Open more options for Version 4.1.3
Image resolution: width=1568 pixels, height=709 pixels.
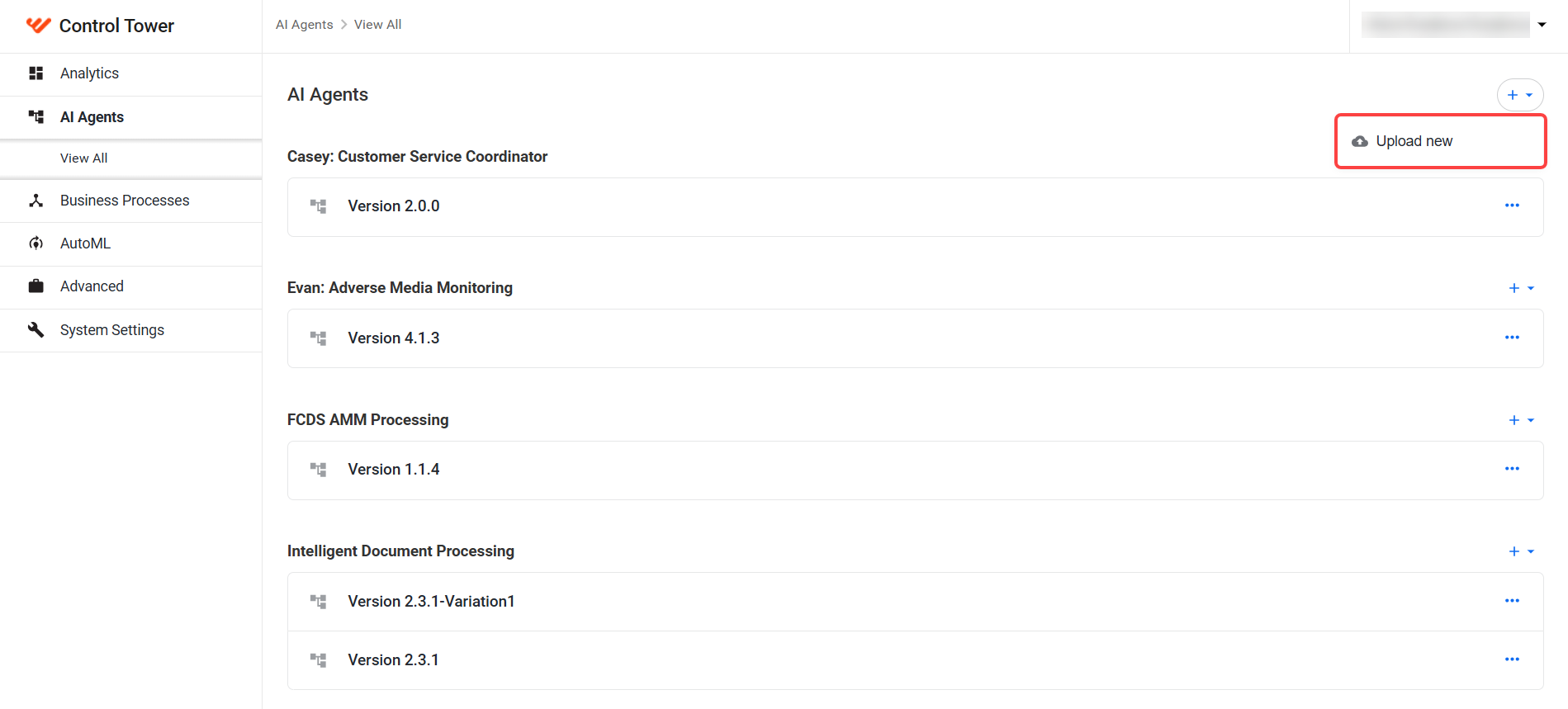[x=1512, y=338]
